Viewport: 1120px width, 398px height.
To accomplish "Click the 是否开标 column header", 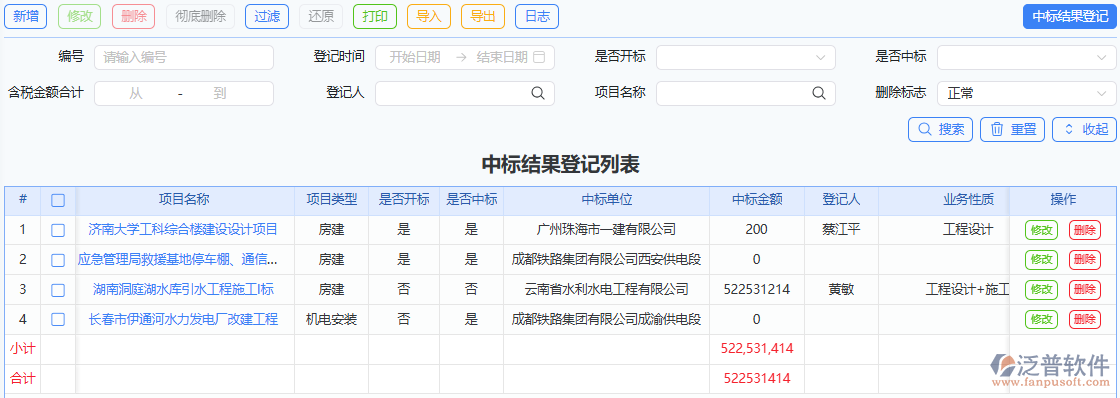I will [404, 200].
